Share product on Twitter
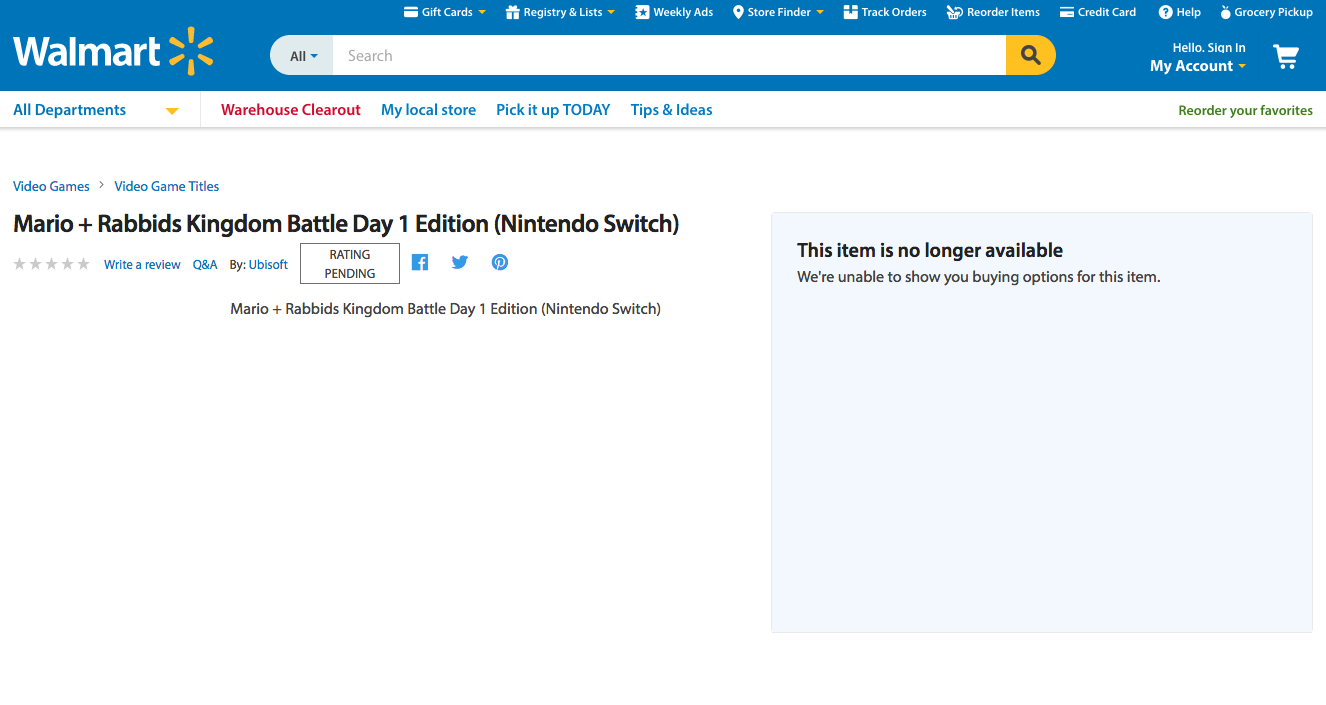Screen dimensions: 1326x705 (460, 262)
